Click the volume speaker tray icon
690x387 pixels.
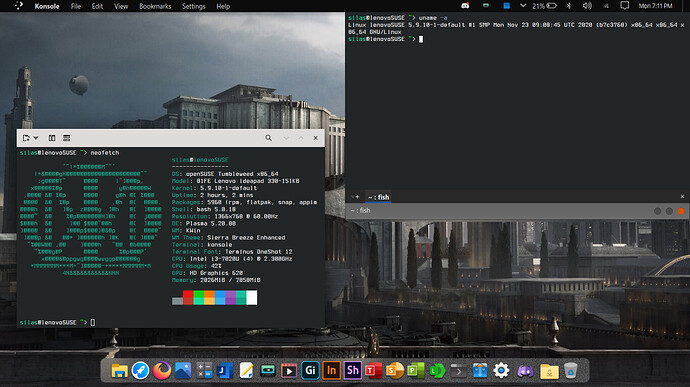point(587,6)
